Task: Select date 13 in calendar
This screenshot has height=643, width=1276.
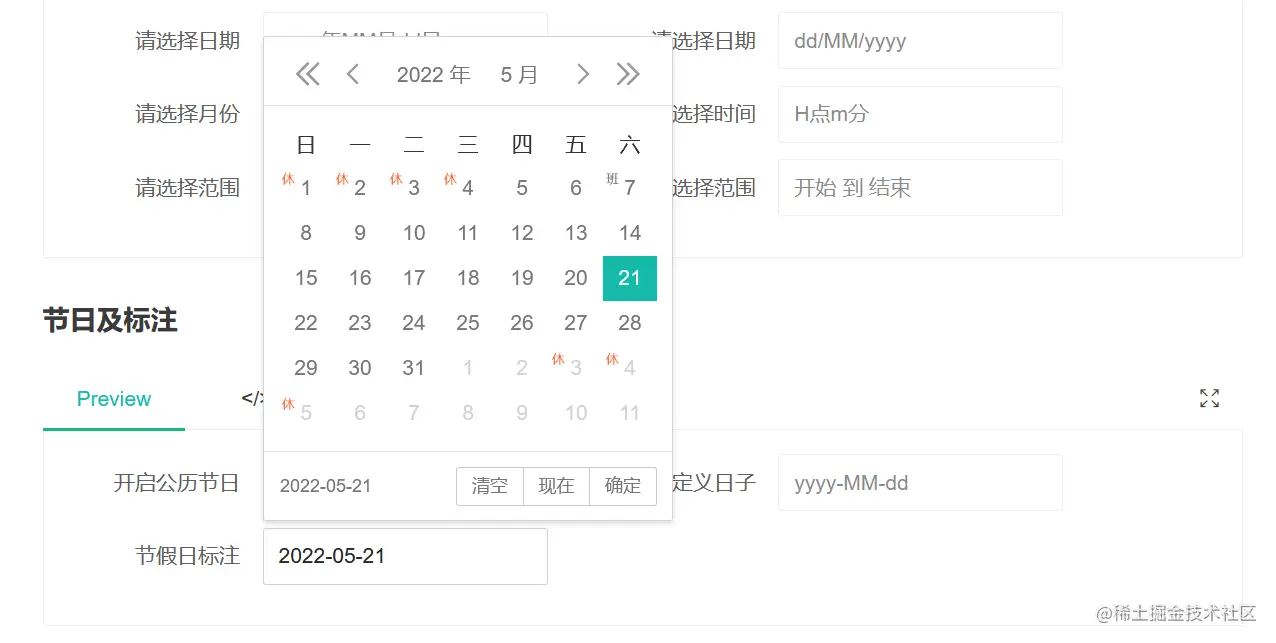Action: pyautogui.click(x=576, y=233)
